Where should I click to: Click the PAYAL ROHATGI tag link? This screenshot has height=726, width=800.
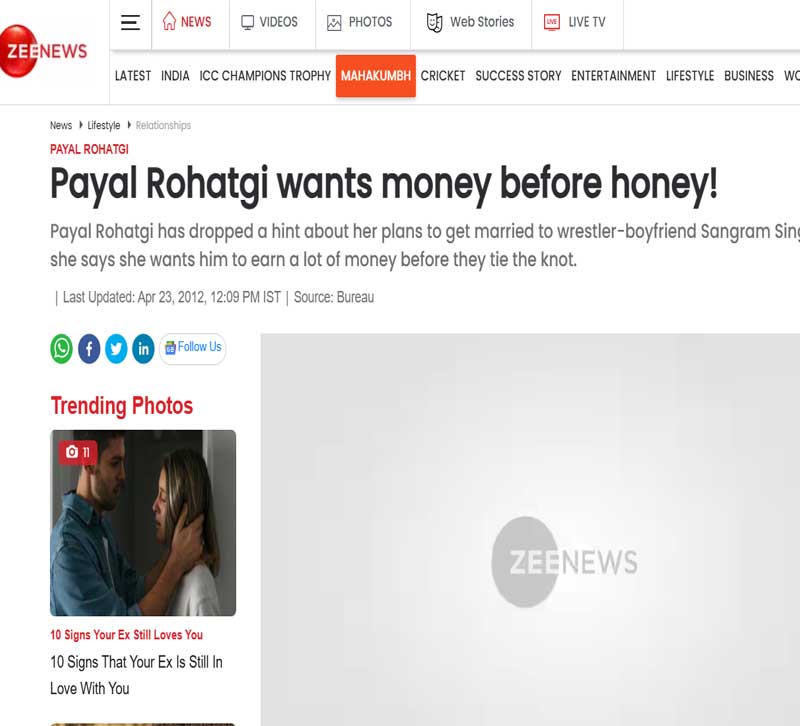pos(89,149)
